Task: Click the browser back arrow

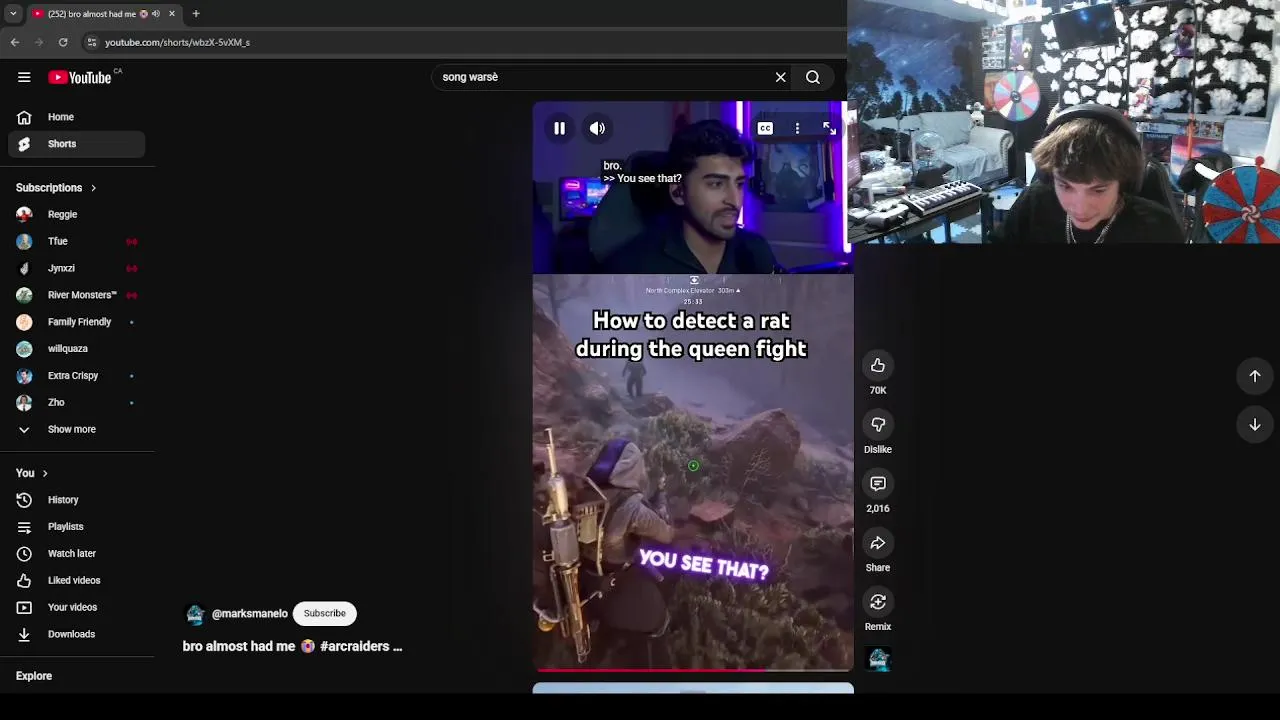Action: [x=15, y=42]
